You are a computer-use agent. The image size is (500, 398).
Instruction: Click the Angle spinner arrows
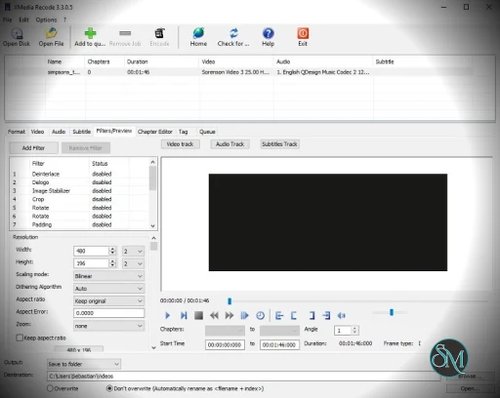coord(355,330)
